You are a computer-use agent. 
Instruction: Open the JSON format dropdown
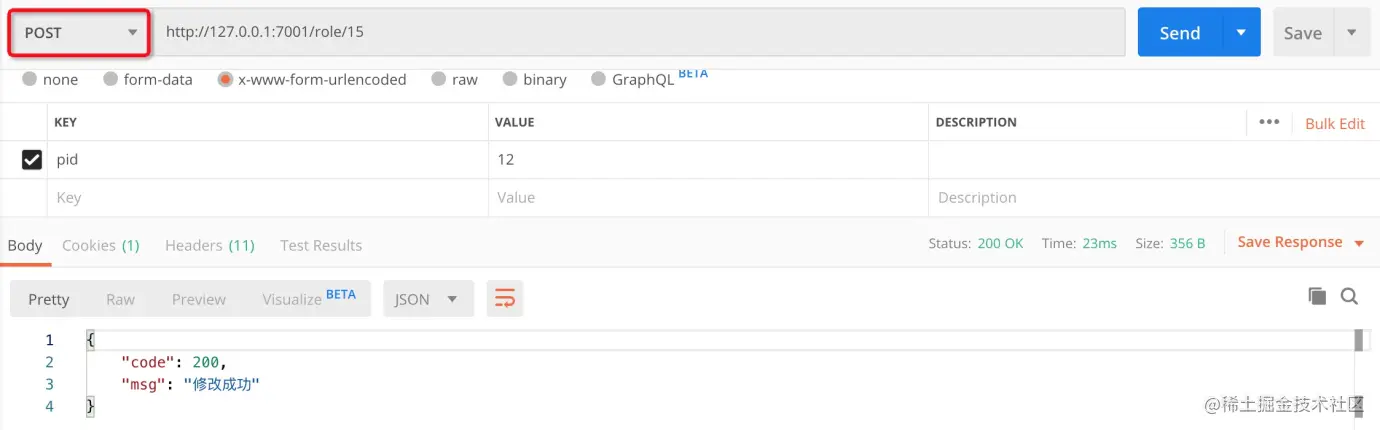[427, 299]
